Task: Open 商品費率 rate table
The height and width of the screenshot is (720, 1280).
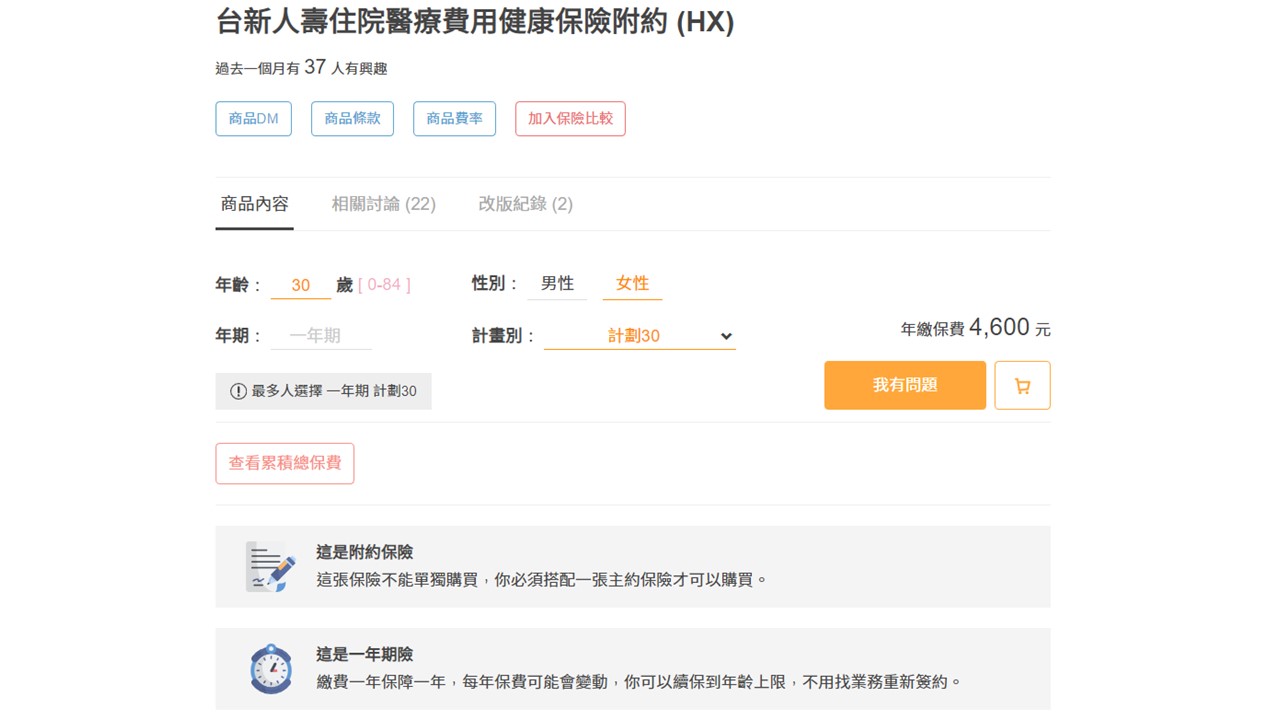Action: coord(454,119)
